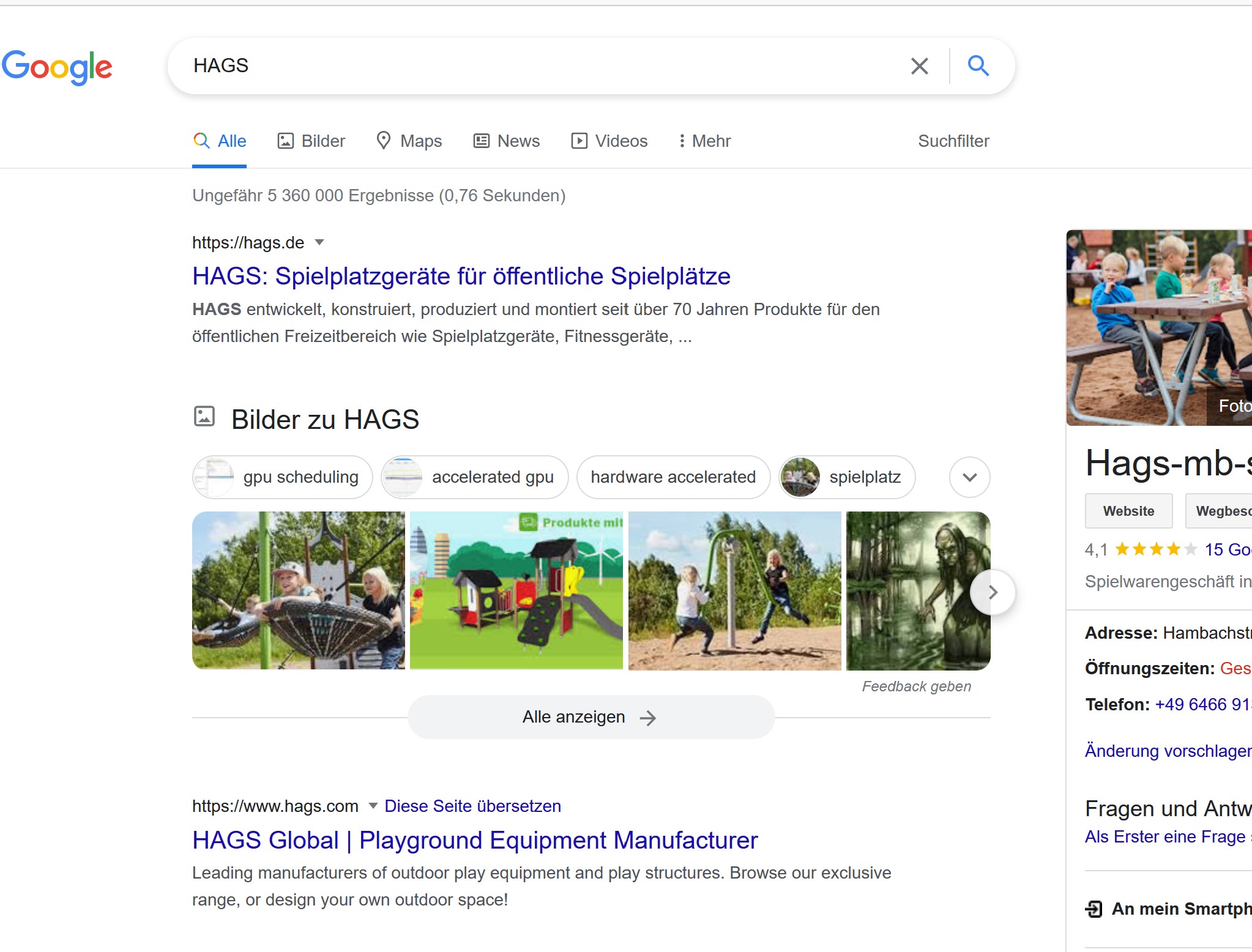Go to the Videos tab
Image resolution: width=1252 pixels, height=952 pixels.
[609, 141]
